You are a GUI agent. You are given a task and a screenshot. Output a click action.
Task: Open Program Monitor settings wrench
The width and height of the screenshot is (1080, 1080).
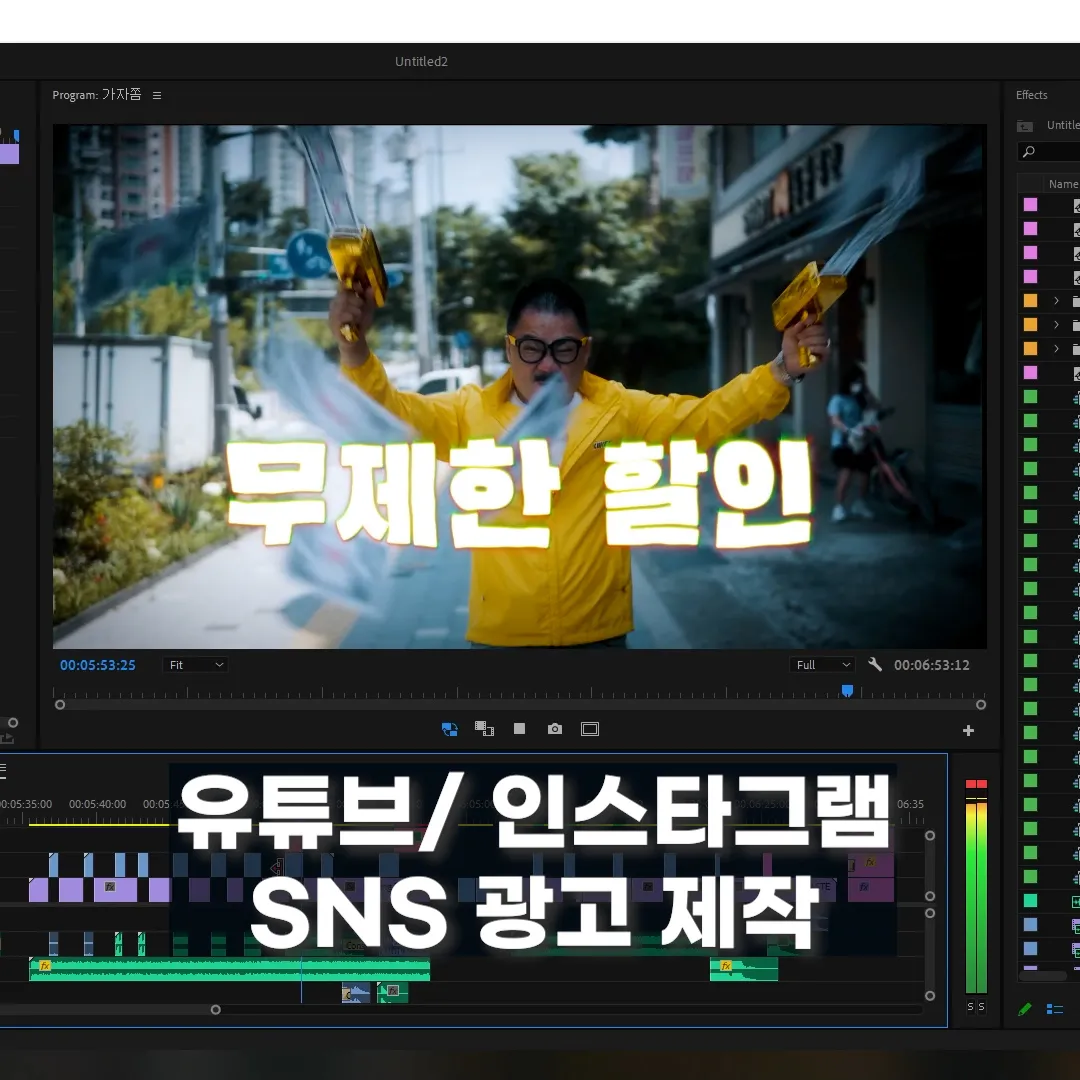tap(875, 665)
